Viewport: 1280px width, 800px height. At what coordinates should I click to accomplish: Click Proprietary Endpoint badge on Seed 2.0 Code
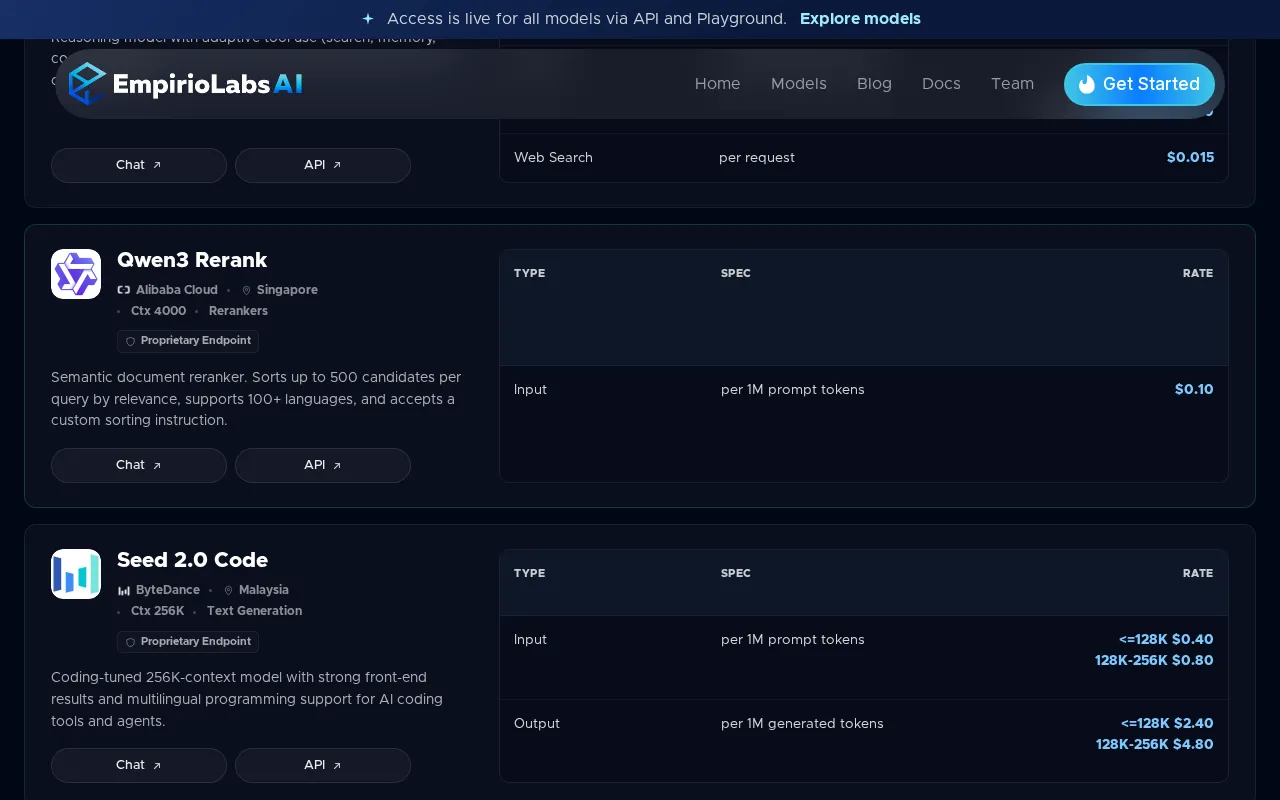[x=188, y=641]
